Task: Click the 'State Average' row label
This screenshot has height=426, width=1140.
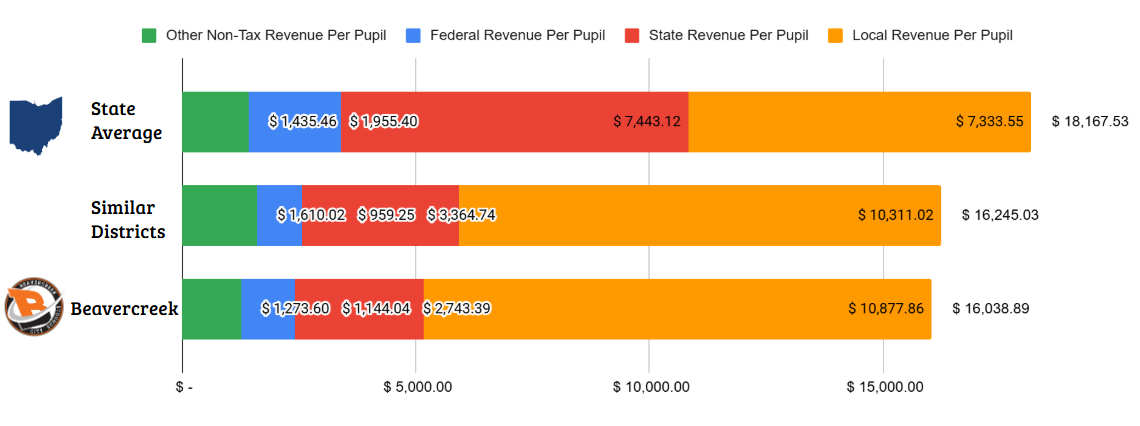Action: pos(126,121)
